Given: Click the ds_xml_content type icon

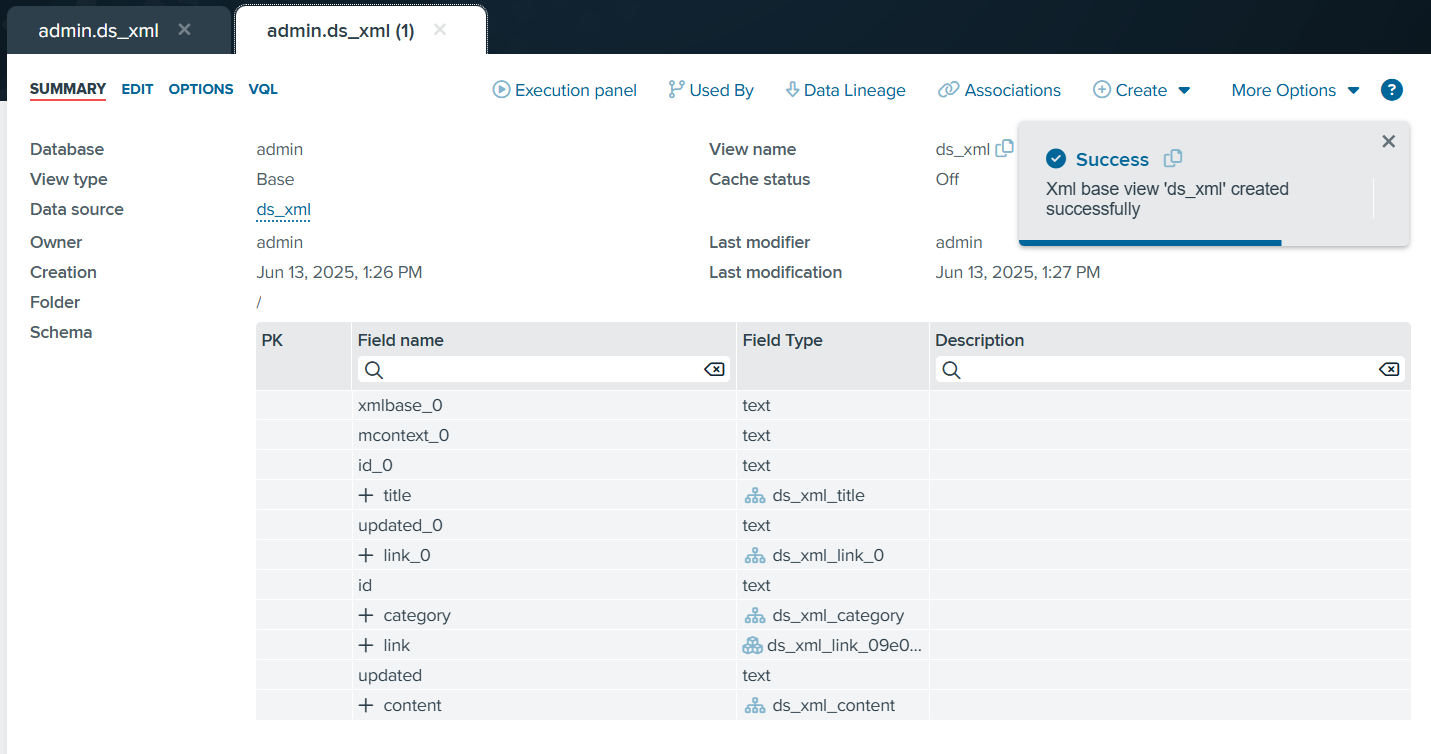Looking at the screenshot, I should 755,705.
